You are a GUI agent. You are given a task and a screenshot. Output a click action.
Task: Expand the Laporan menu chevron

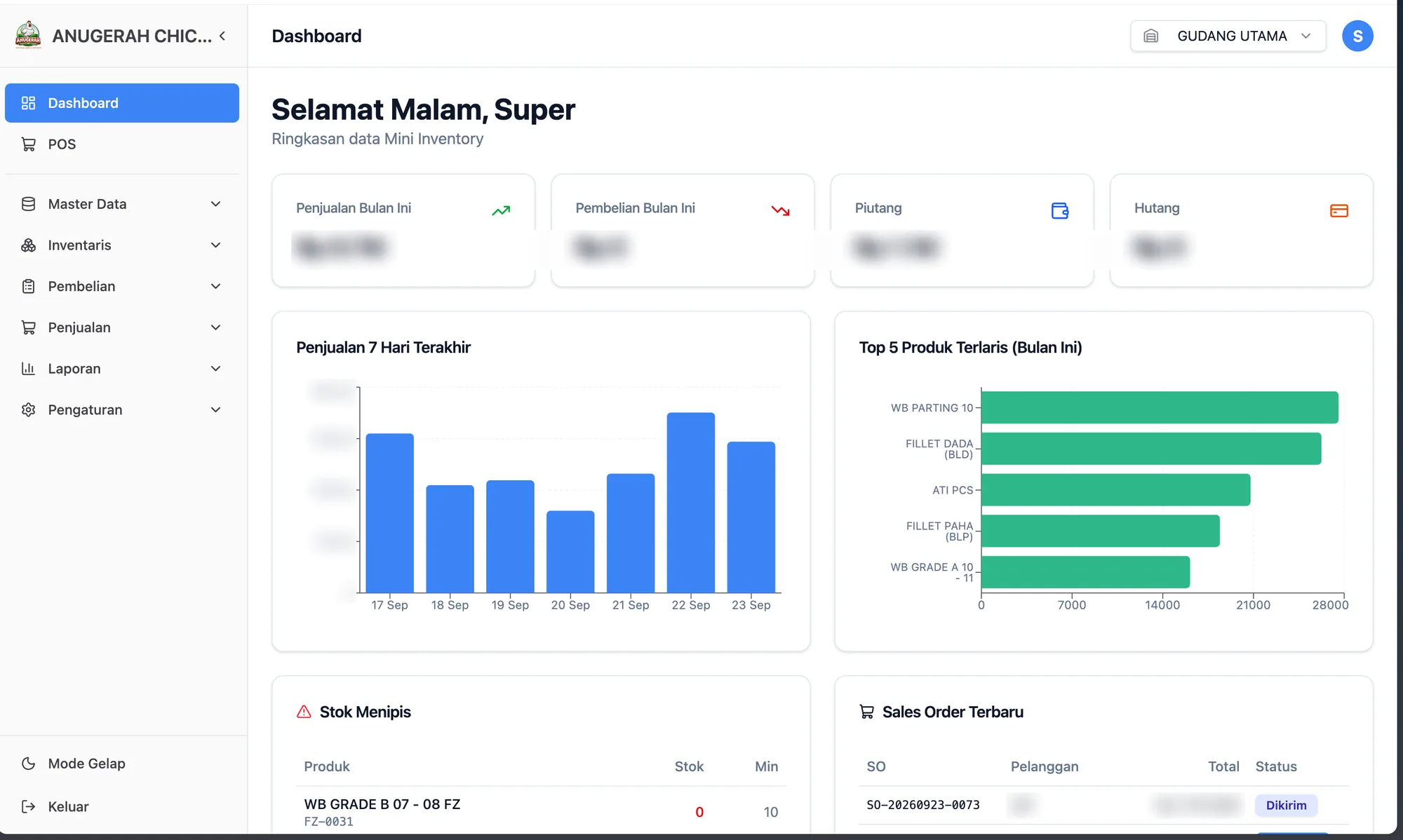216,369
